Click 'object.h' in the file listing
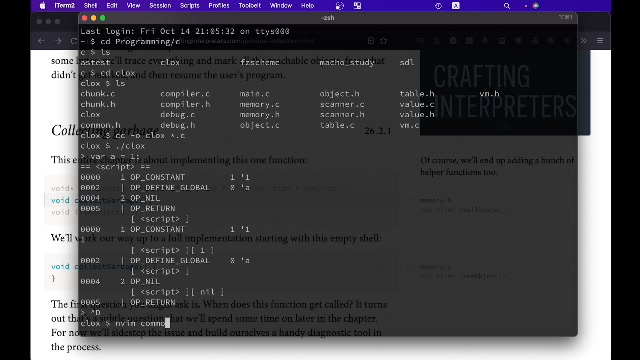This screenshot has width=640, height=360. click(x=340, y=94)
